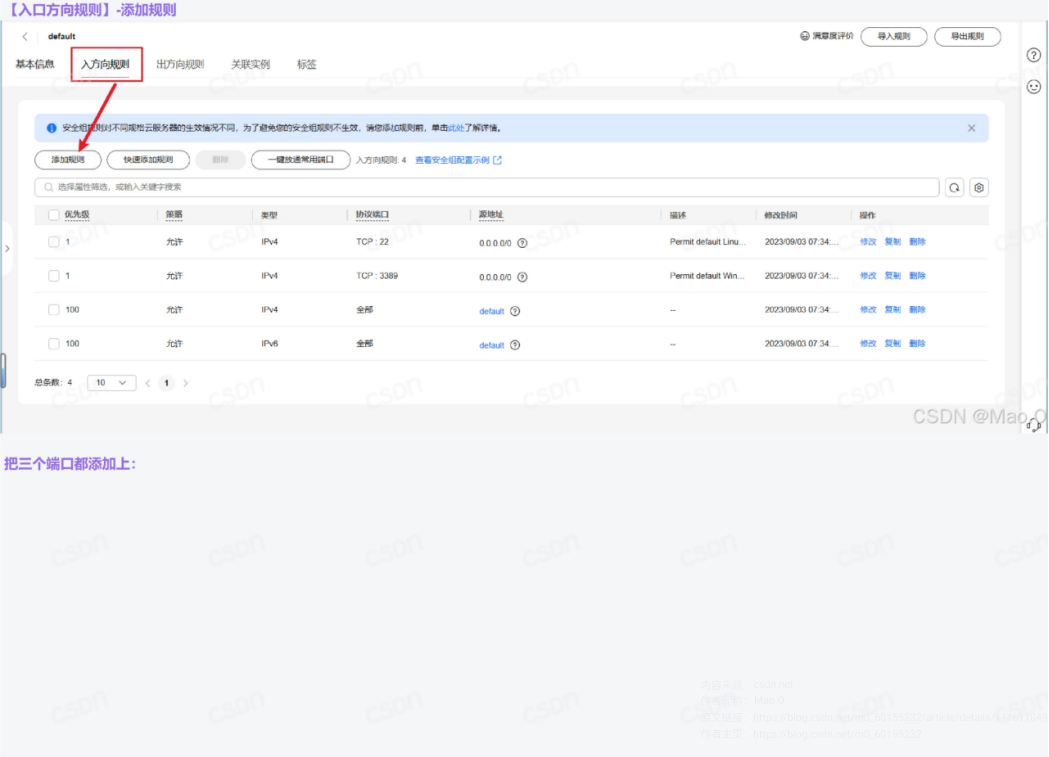Click the customer service headset icon
Screen dimensions: 1049x757
tap(1034, 425)
